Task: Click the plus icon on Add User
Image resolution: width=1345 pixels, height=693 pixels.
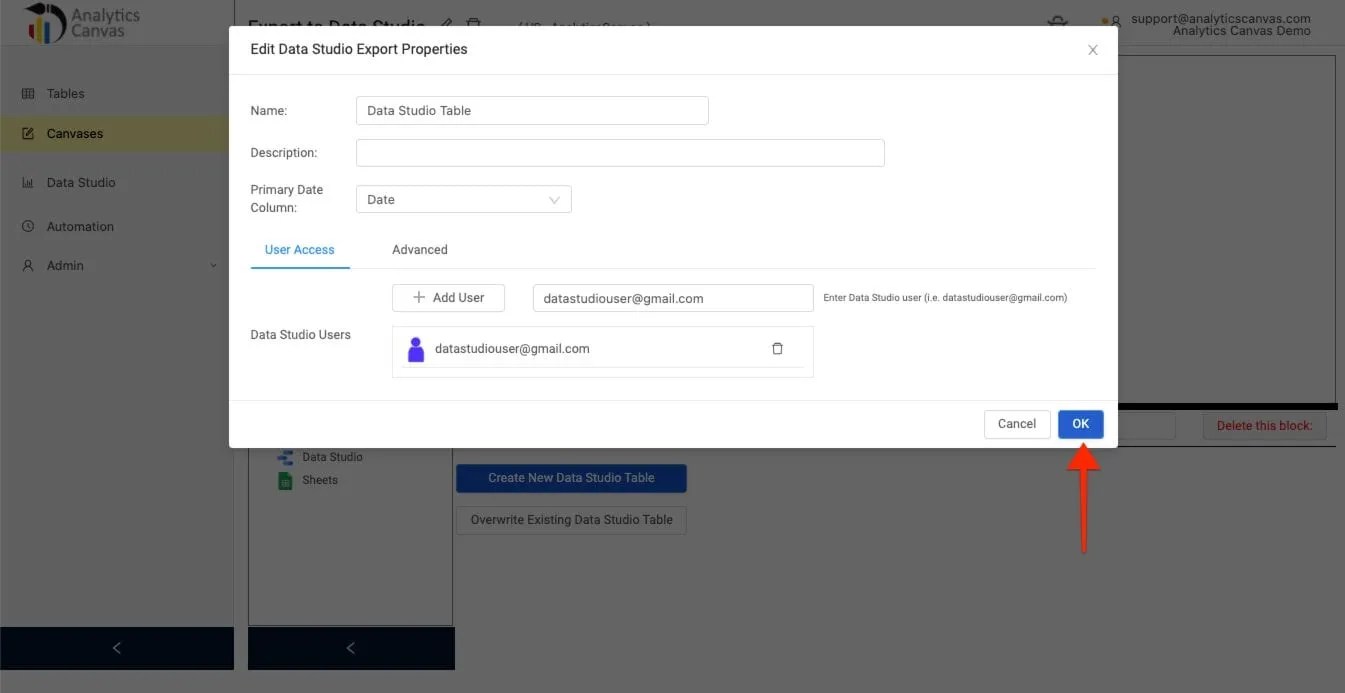Action: click(419, 298)
